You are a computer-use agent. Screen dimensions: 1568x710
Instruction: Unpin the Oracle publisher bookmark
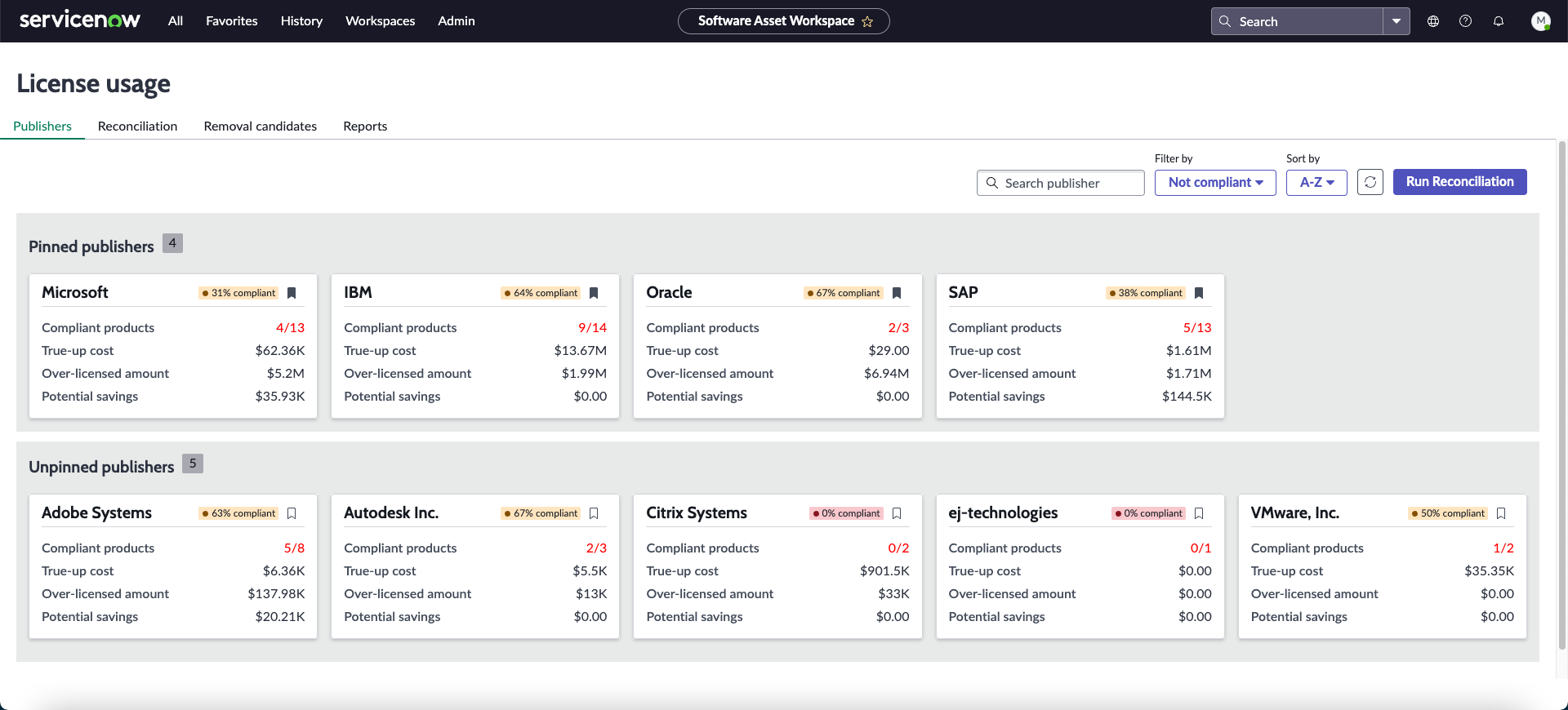point(897,293)
